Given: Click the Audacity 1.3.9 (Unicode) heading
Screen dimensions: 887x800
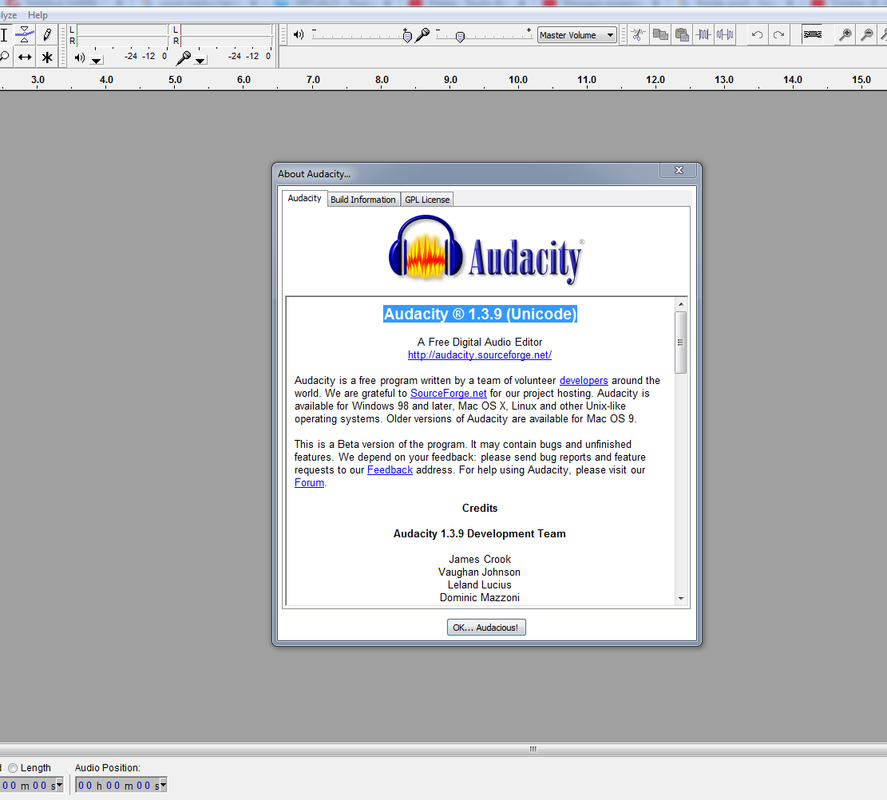Looking at the screenshot, I should tap(480, 314).
